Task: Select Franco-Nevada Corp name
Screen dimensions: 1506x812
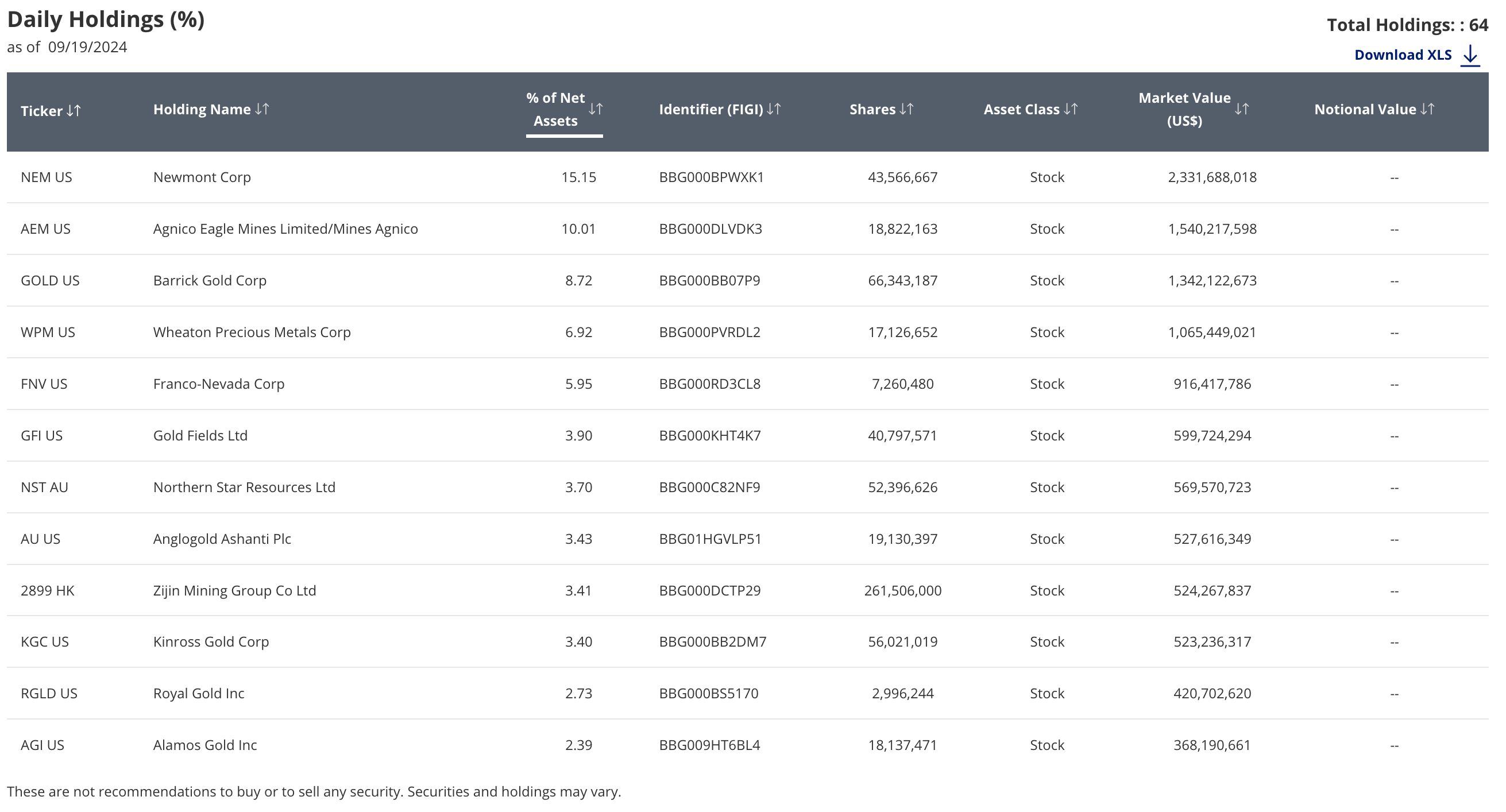Action: 219,384
